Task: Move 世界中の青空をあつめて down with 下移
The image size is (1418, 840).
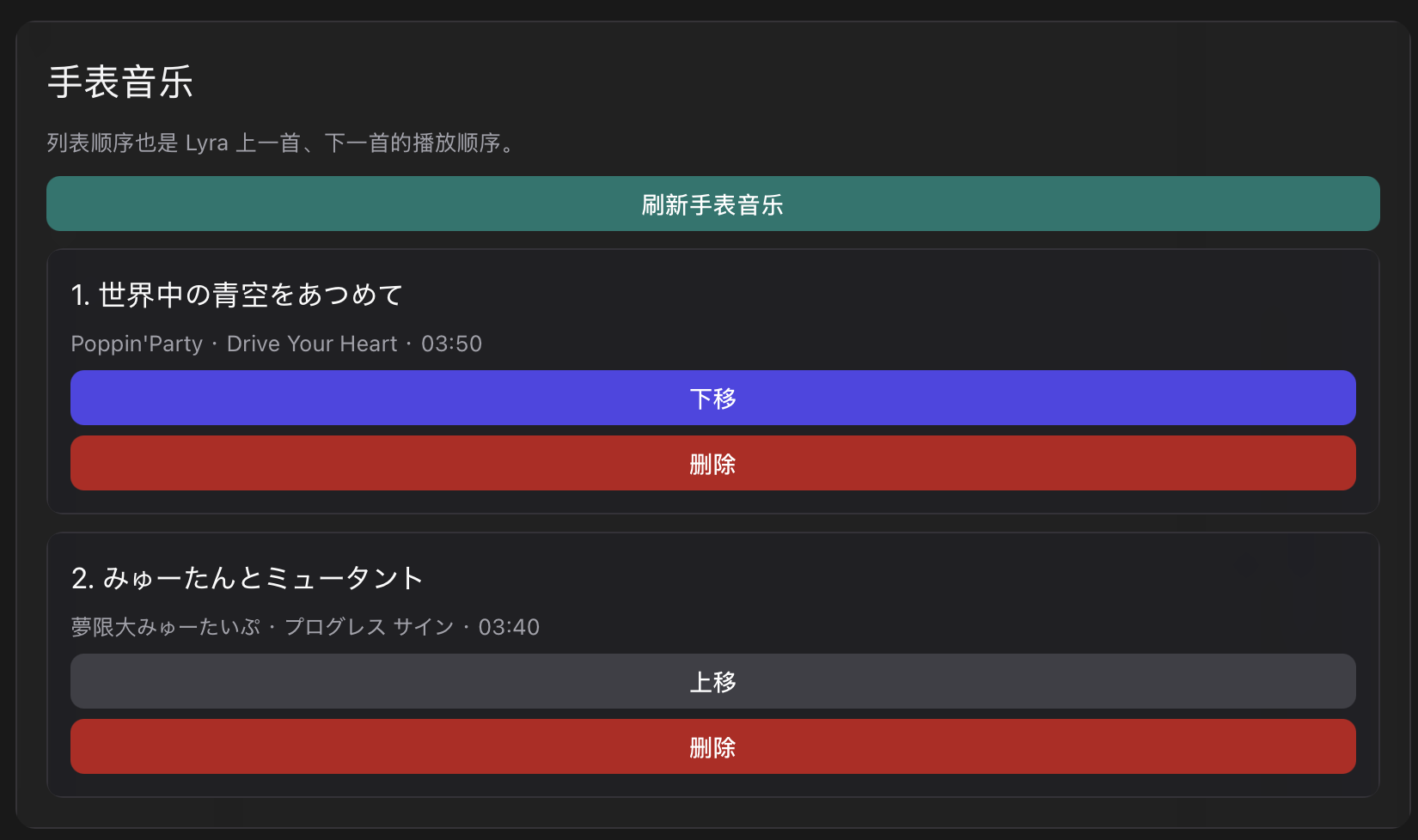Action: [x=713, y=398]
